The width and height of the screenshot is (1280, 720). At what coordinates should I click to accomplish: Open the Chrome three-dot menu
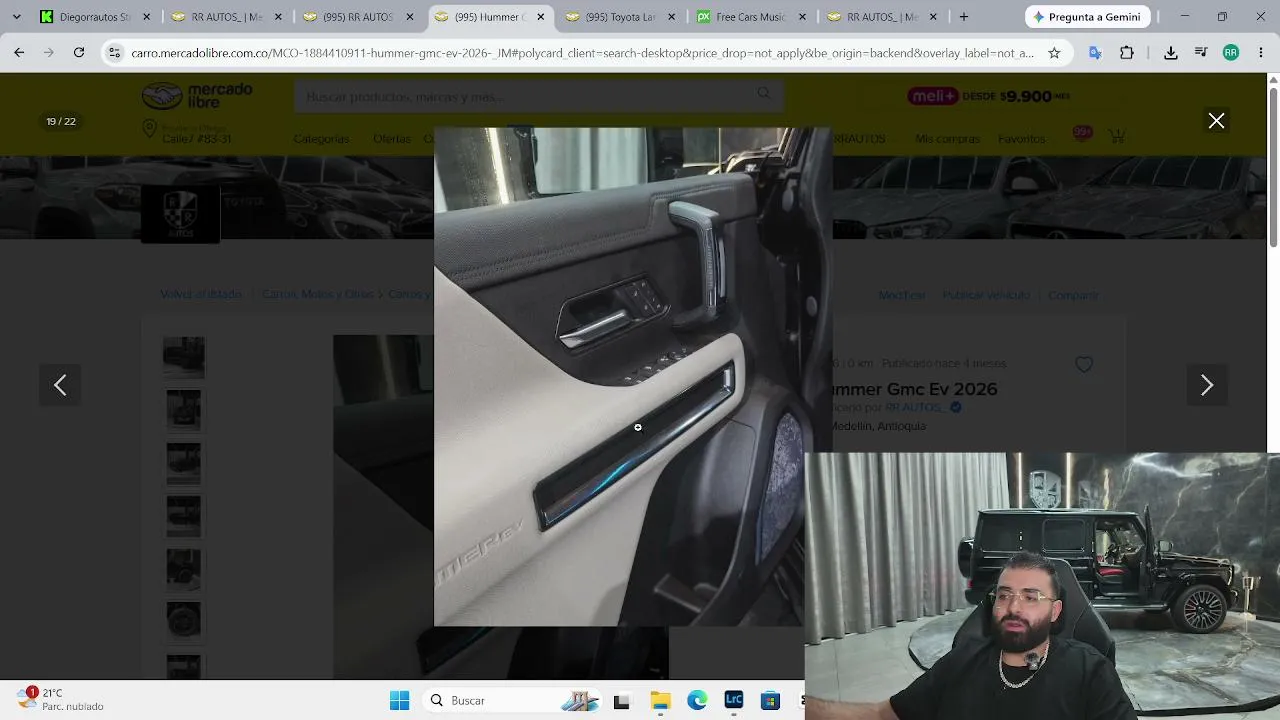point(1260,53)
